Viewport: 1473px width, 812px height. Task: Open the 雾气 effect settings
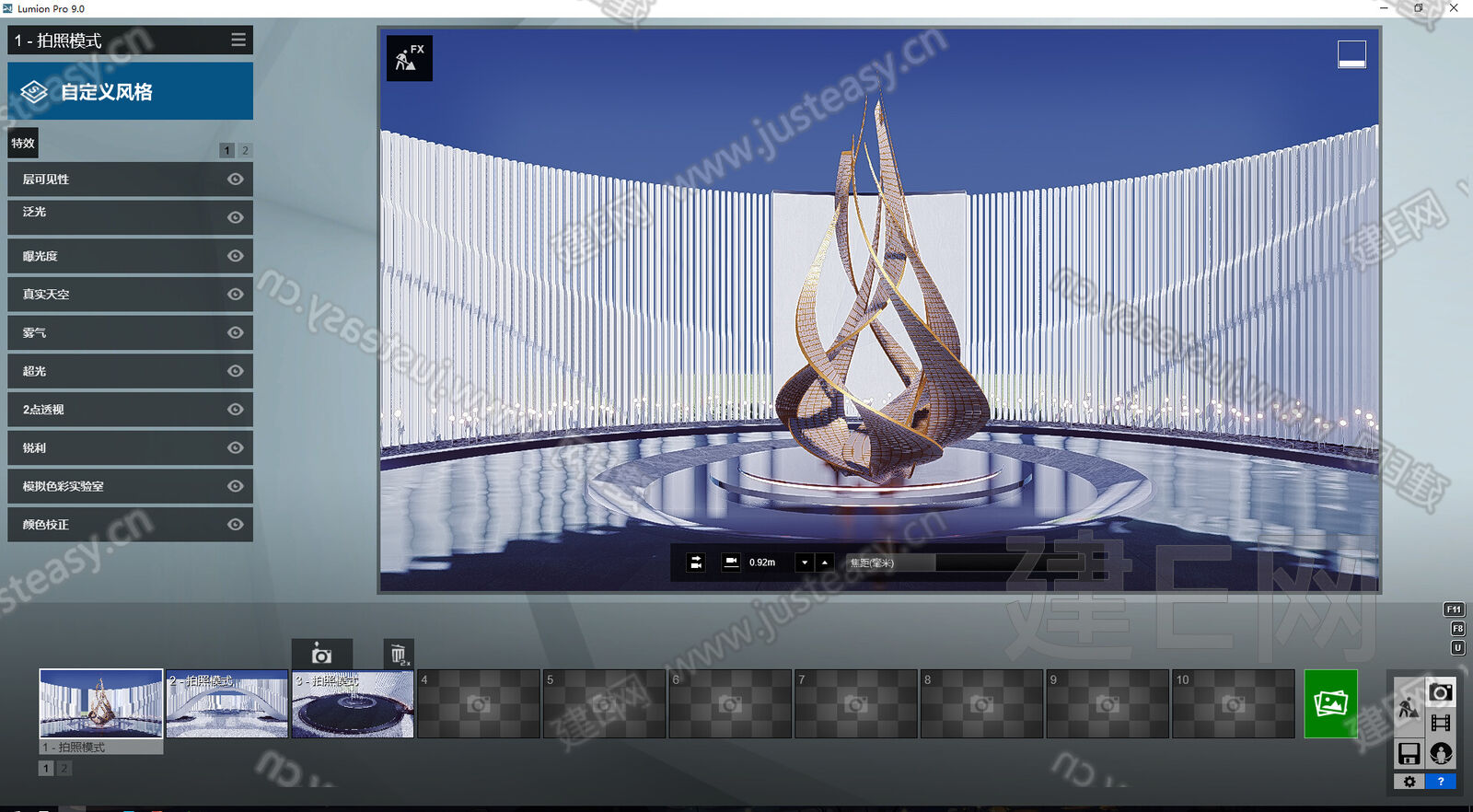130,332
